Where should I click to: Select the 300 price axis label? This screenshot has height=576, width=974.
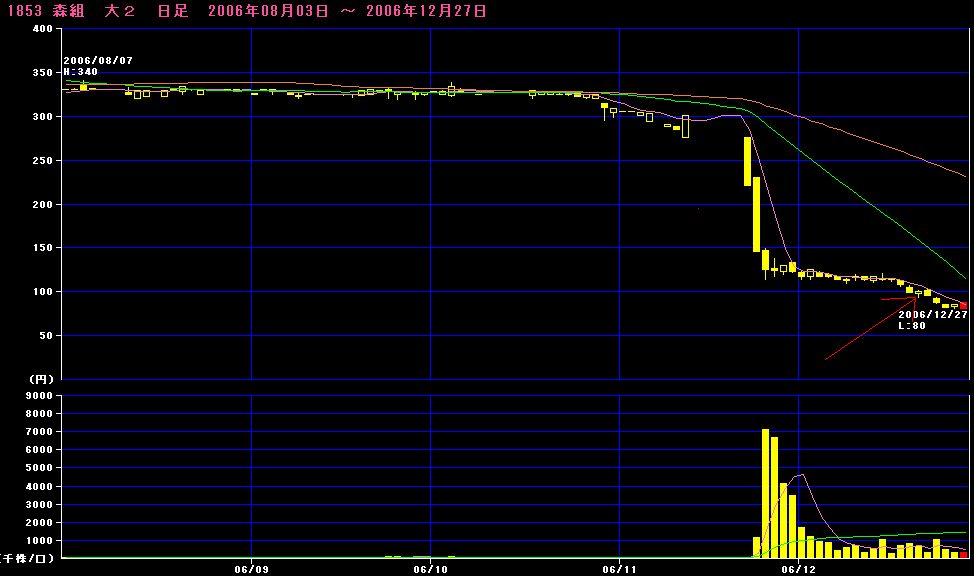click(42, 117)
